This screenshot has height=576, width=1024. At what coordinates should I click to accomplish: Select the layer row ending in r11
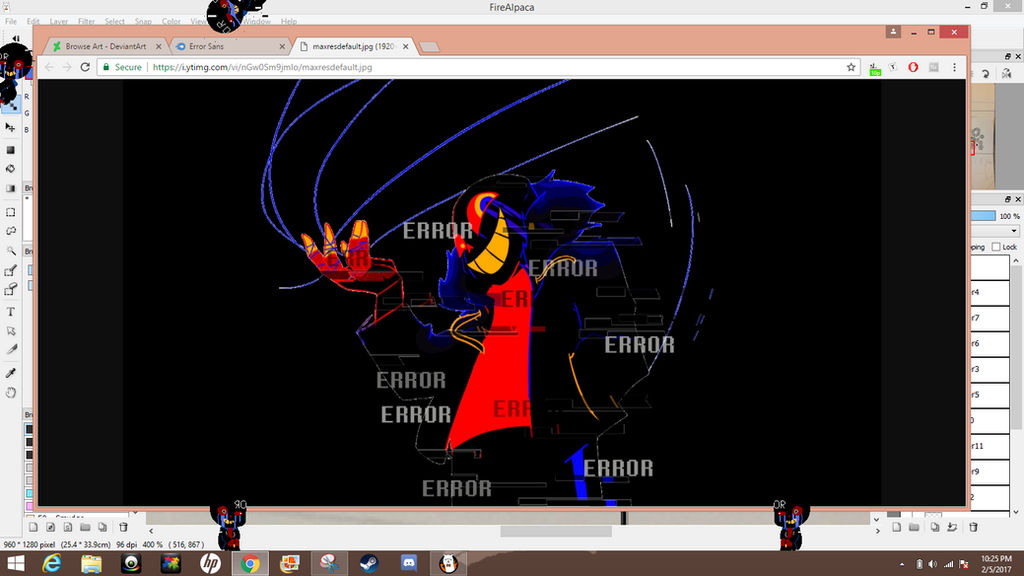click(x=990, y=446)
